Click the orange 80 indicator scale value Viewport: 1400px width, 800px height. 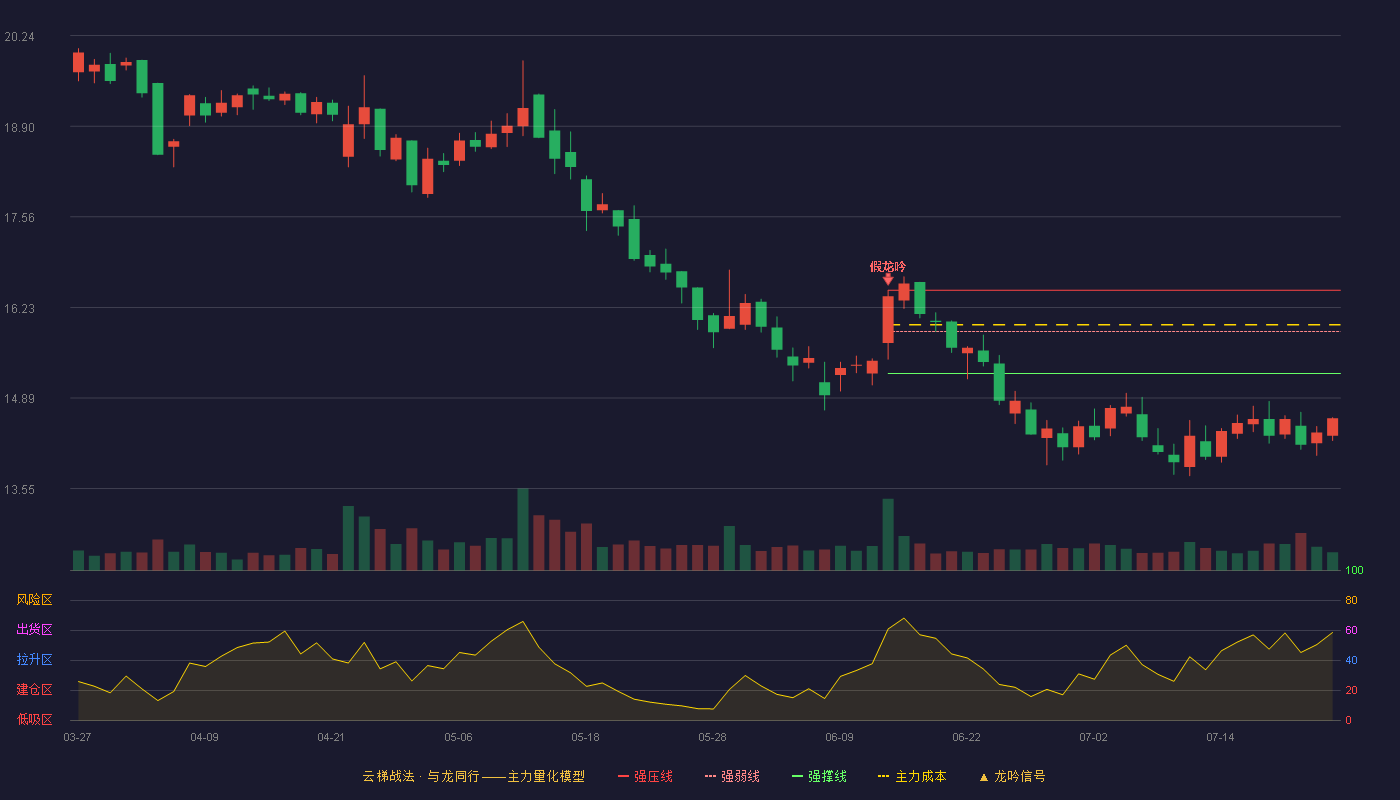pyautogui.click(x=1351, y=600)
